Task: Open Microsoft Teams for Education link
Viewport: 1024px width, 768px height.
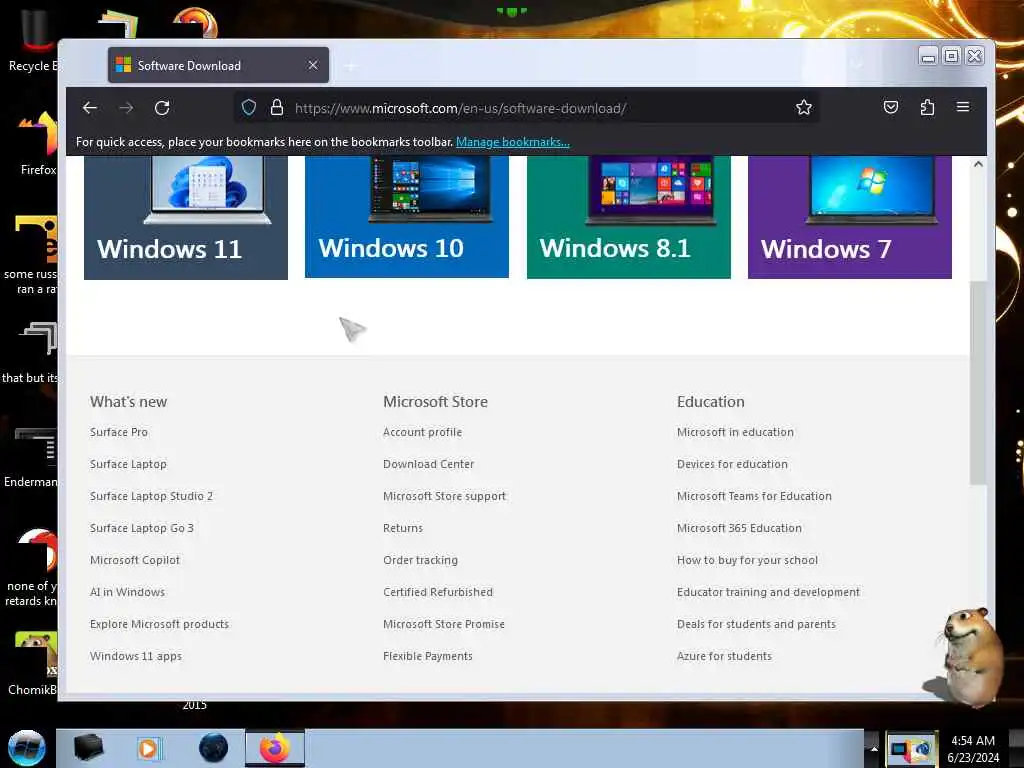Action: (x=754, y=496)
